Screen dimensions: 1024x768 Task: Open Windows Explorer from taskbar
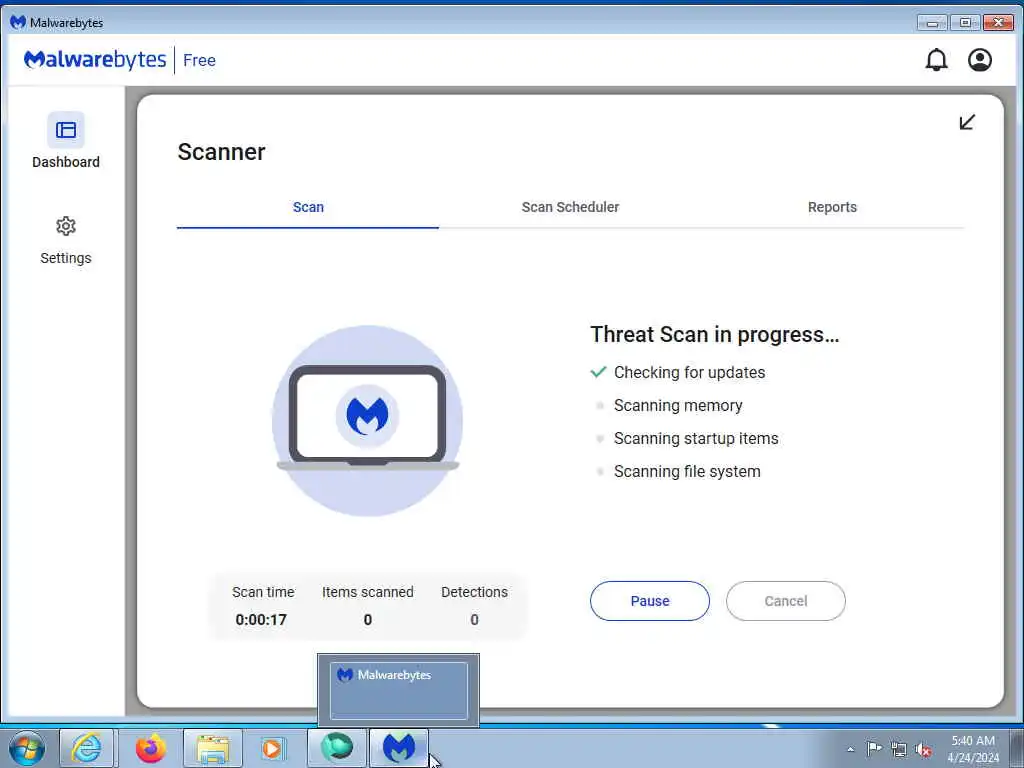(213, 748)
